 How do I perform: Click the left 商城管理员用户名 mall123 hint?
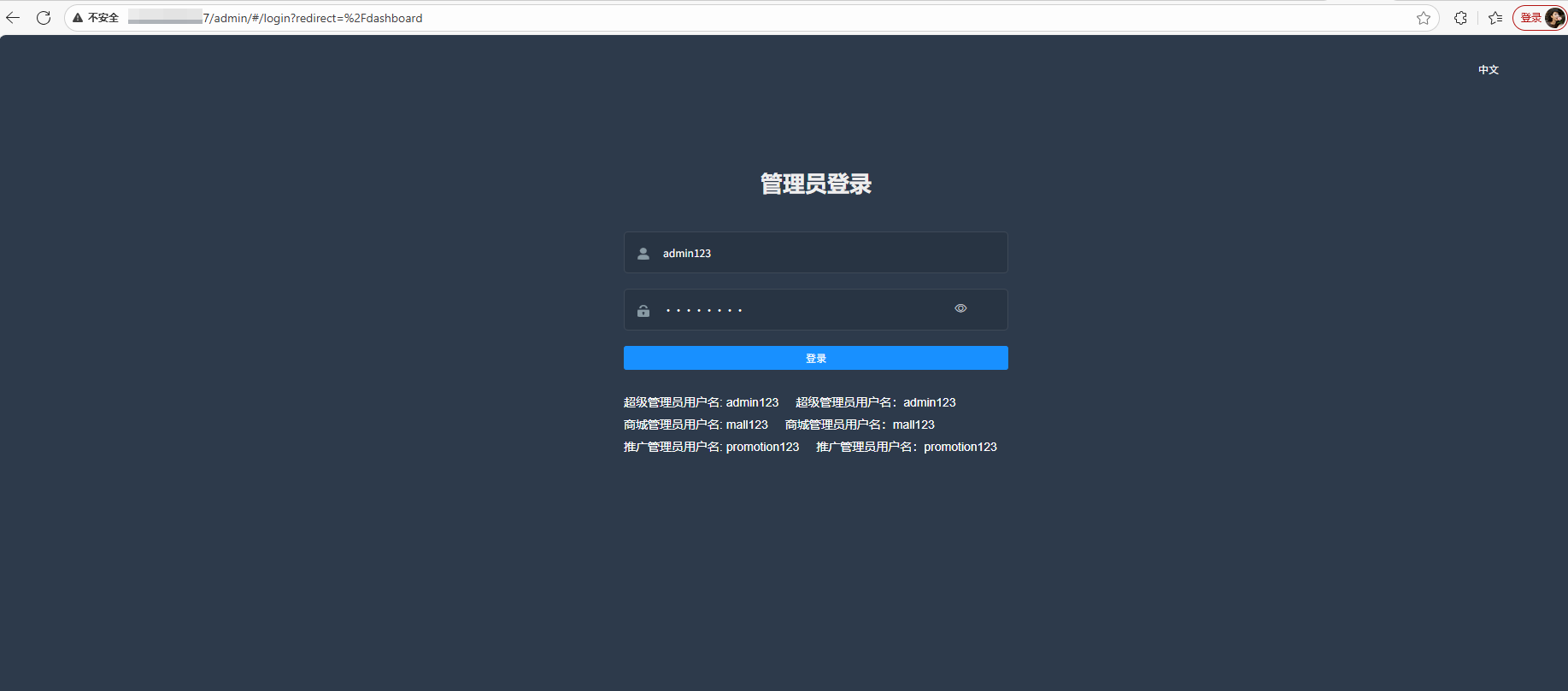tap(696, 425)
